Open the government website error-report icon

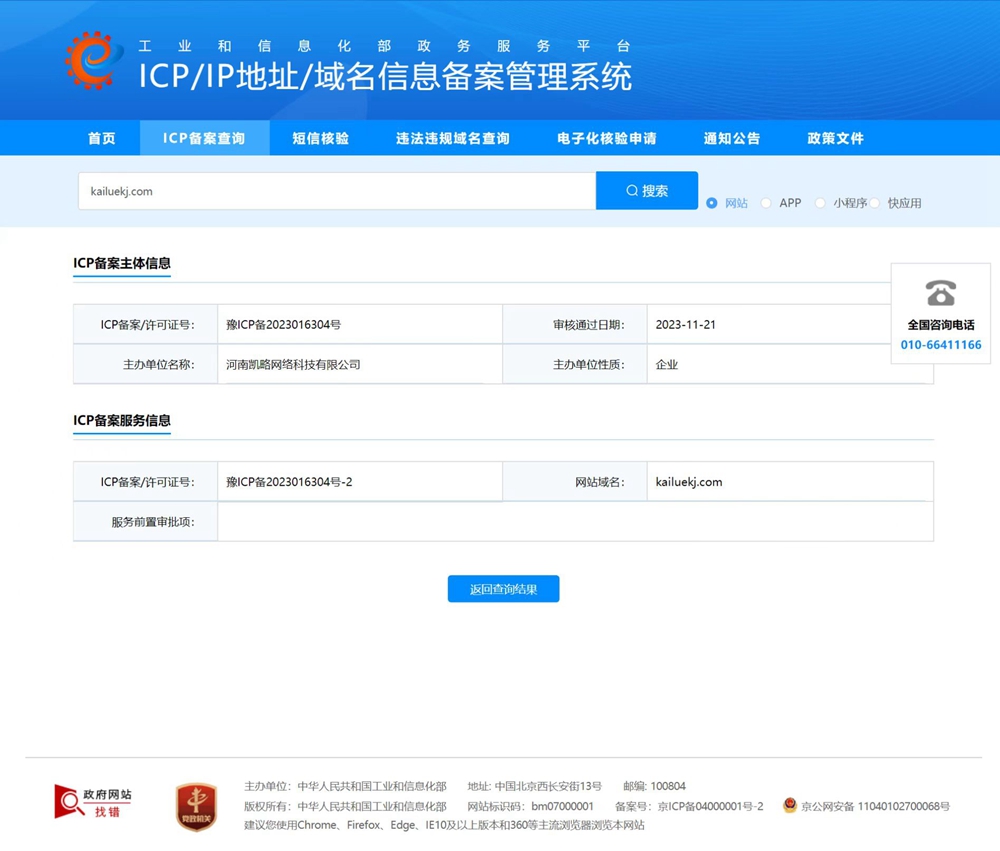(93, 802)
